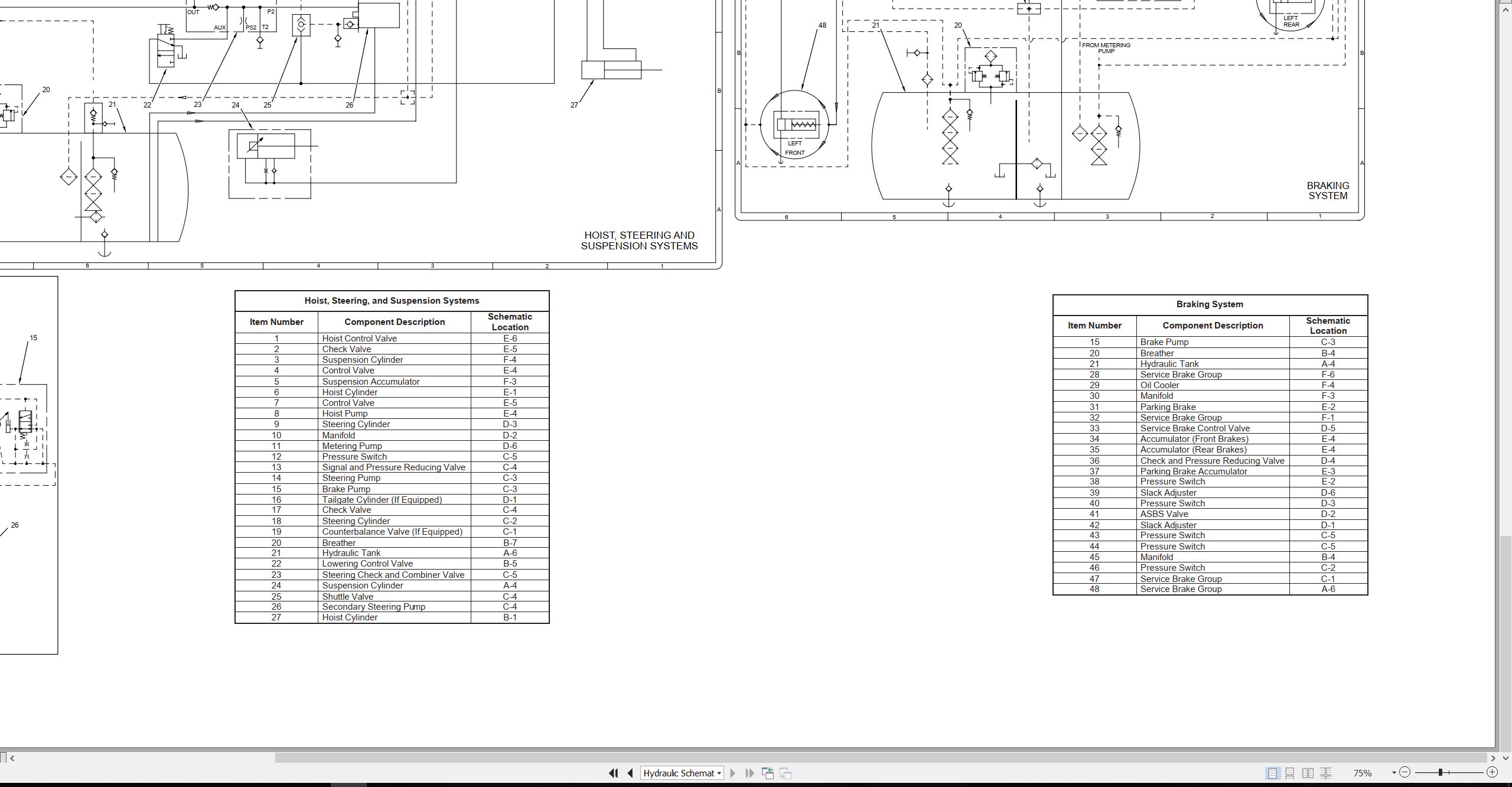Jump to the last page
This screenshot has width=1512, height=787.
point(750,773)
